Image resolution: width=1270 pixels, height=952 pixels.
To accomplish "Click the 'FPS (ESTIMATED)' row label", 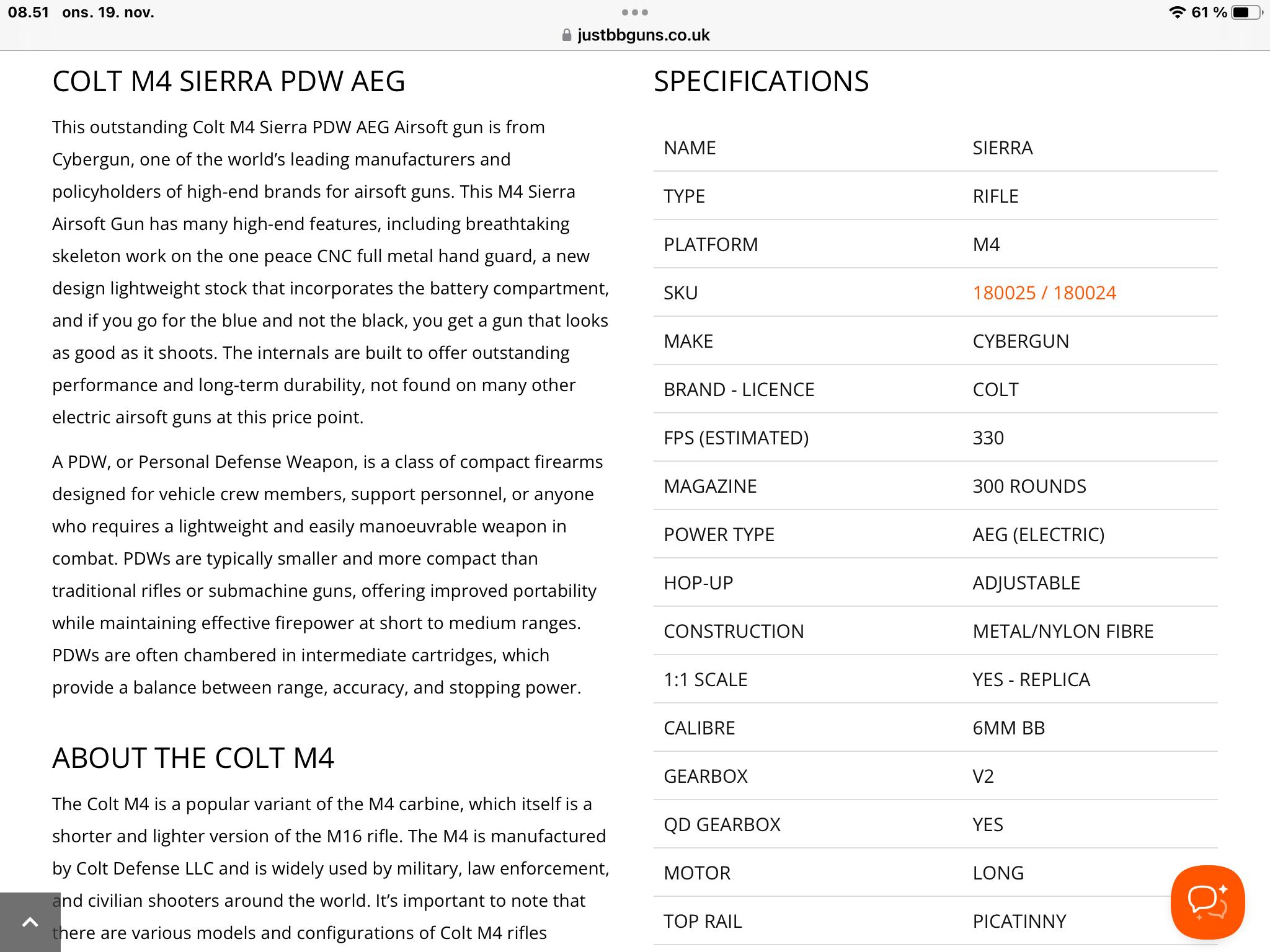I will (x=735, y=438).
